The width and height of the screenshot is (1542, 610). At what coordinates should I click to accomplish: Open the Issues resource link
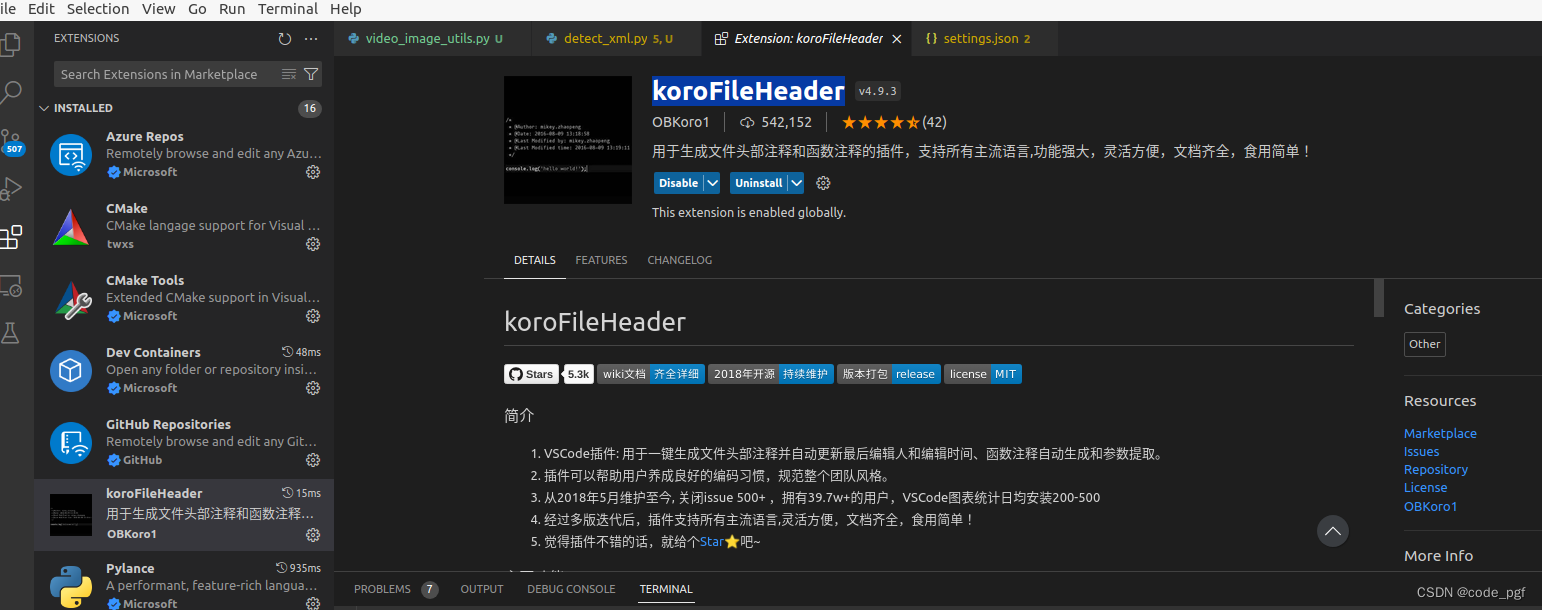pyautogui.click(x=1421, y=451)
